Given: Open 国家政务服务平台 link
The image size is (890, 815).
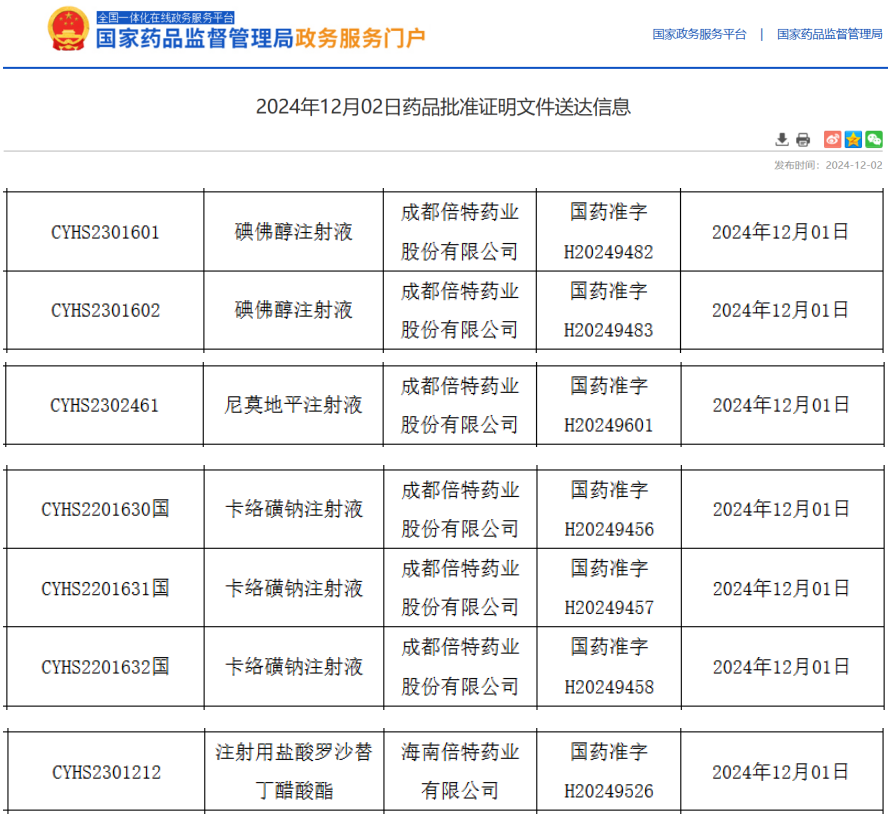Looking at the screenshot, I should click(x=699, y=35).
